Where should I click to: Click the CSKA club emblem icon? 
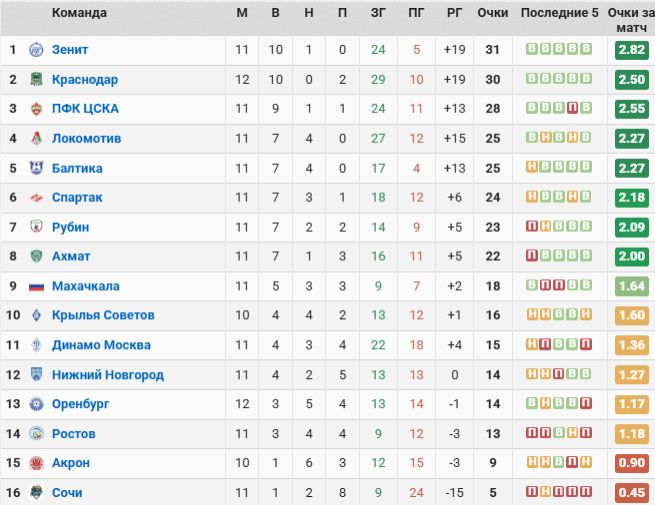36,109
